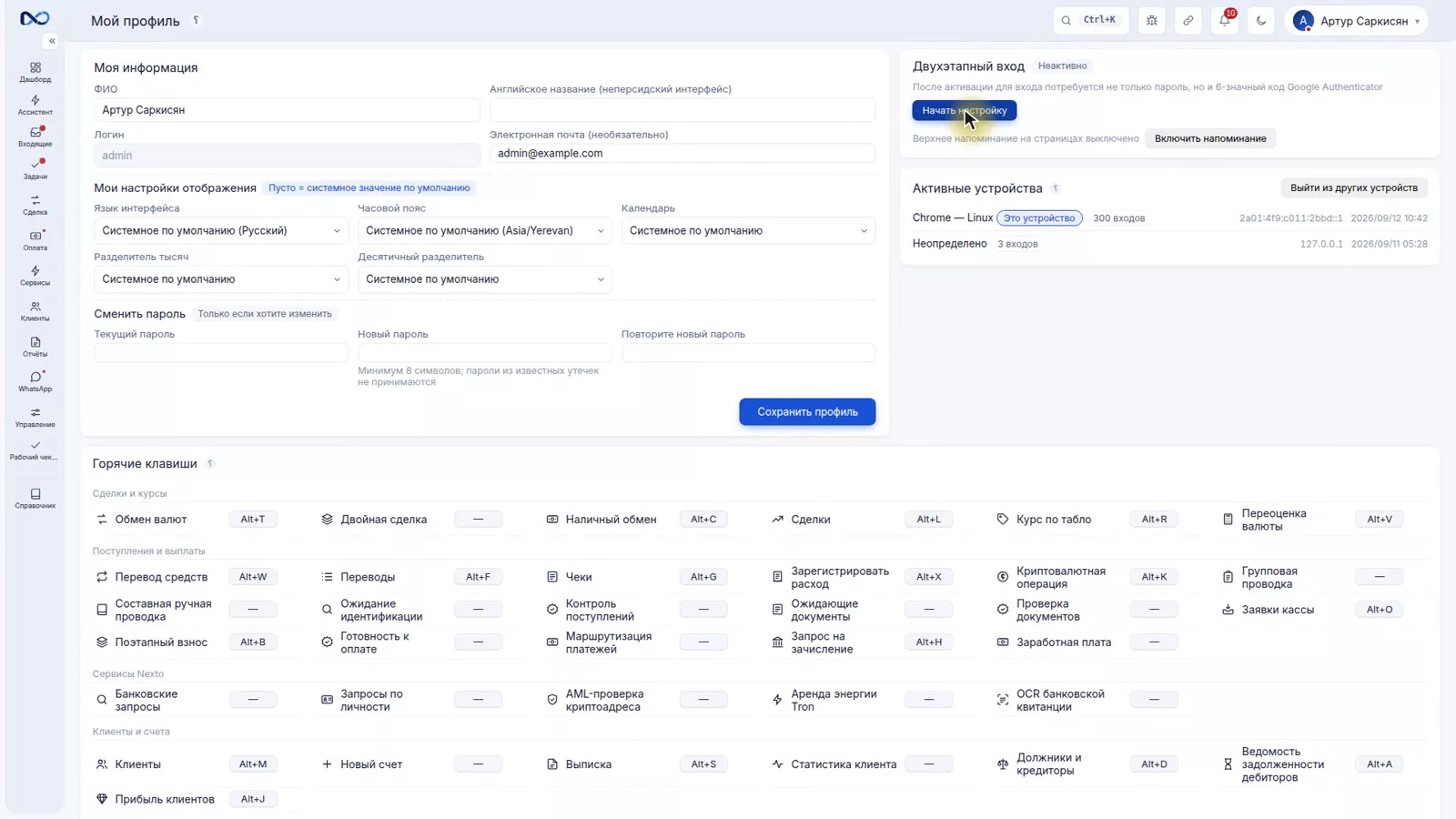Expand the decimal separator dropdown

[x=485, y=279]
